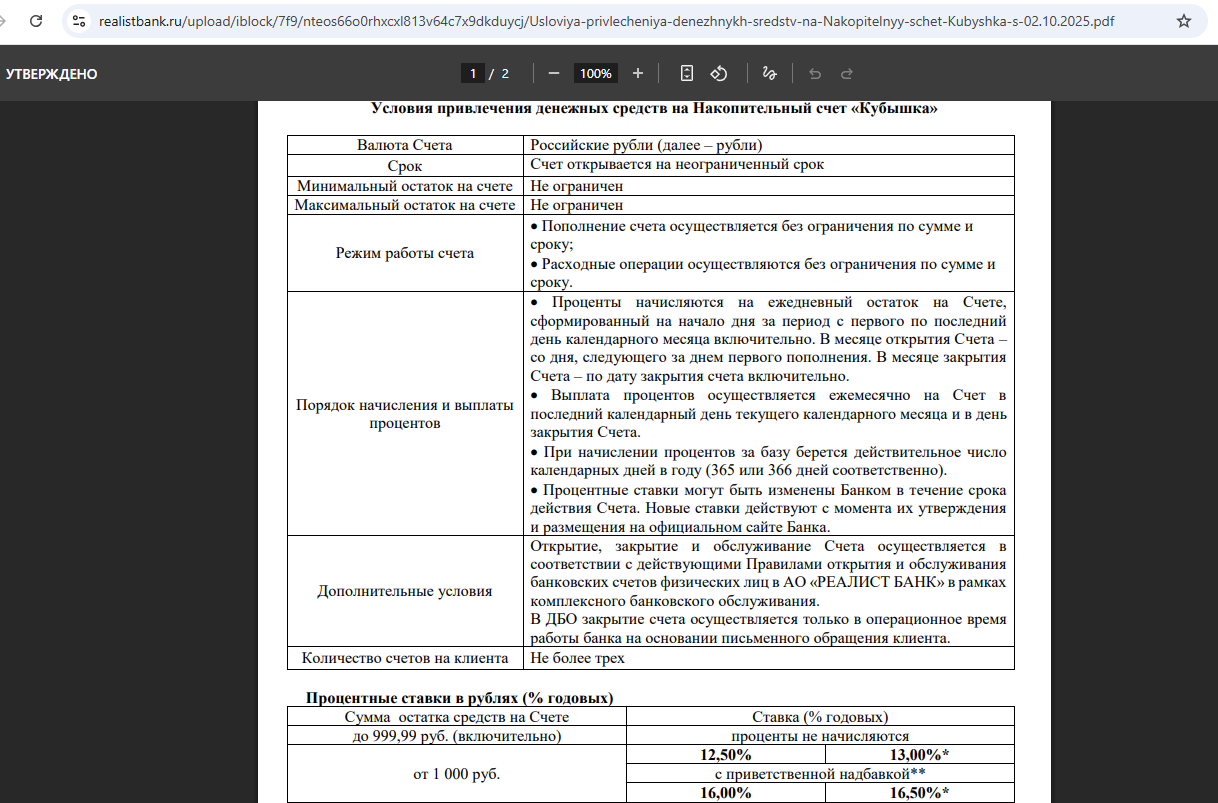Screen dimensions: 1218x803
Task: Rotate the PDF counterclockwise
Action: point(718,73)
